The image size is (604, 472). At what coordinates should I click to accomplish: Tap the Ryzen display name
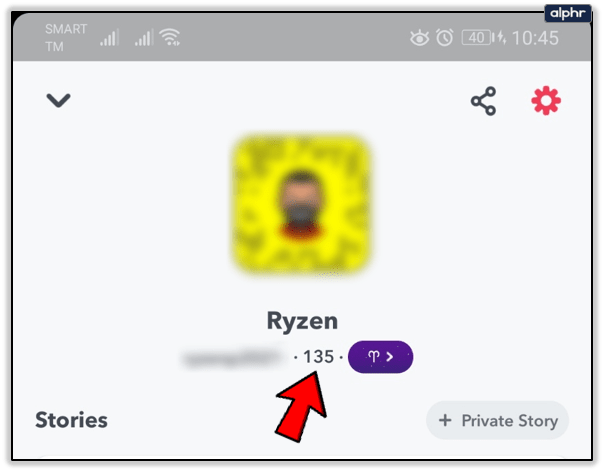302,321
